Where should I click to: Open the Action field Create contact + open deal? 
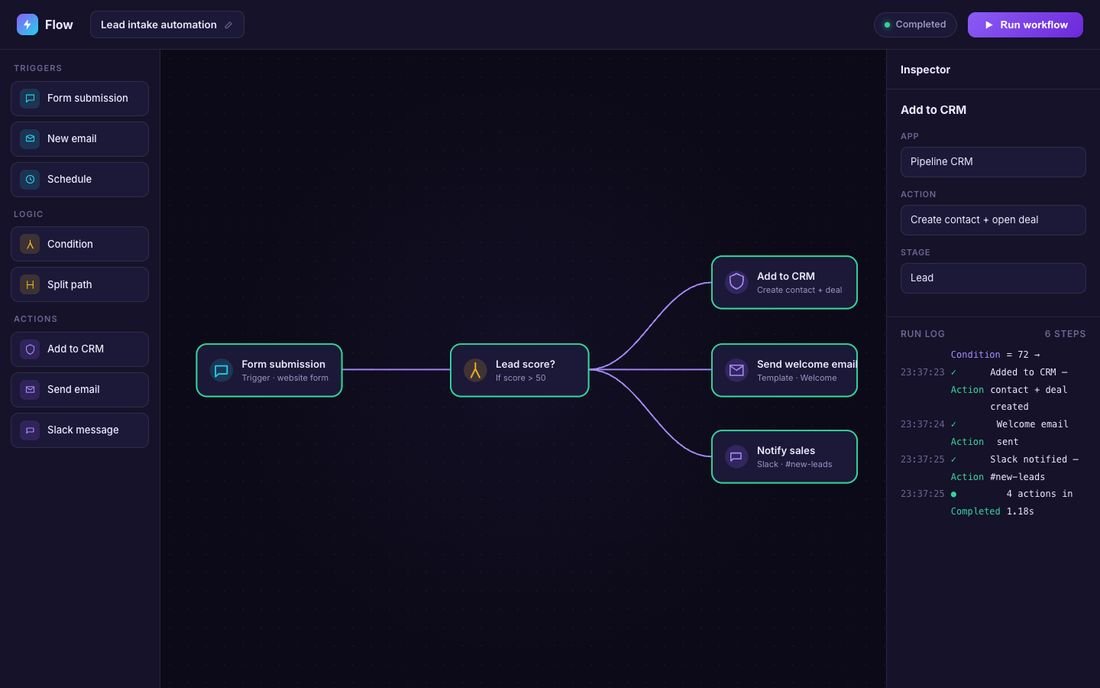[993, 220]
